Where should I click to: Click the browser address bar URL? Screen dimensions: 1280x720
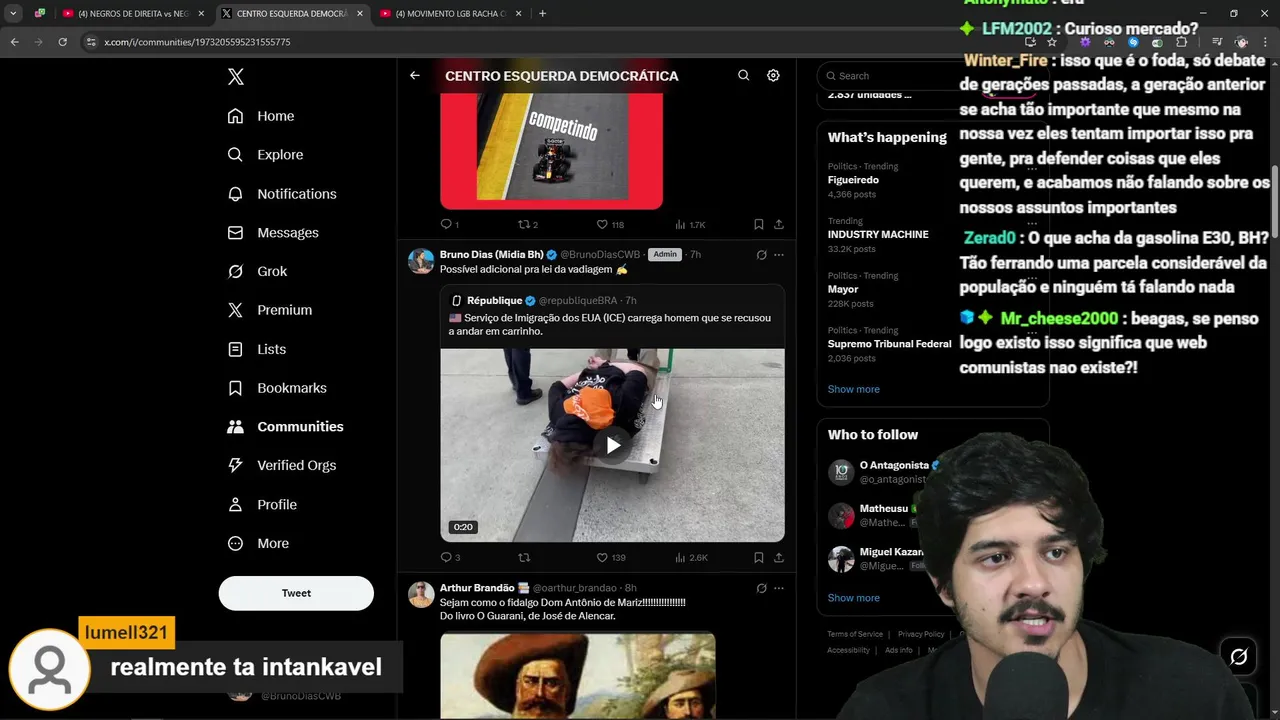[197, 42]
